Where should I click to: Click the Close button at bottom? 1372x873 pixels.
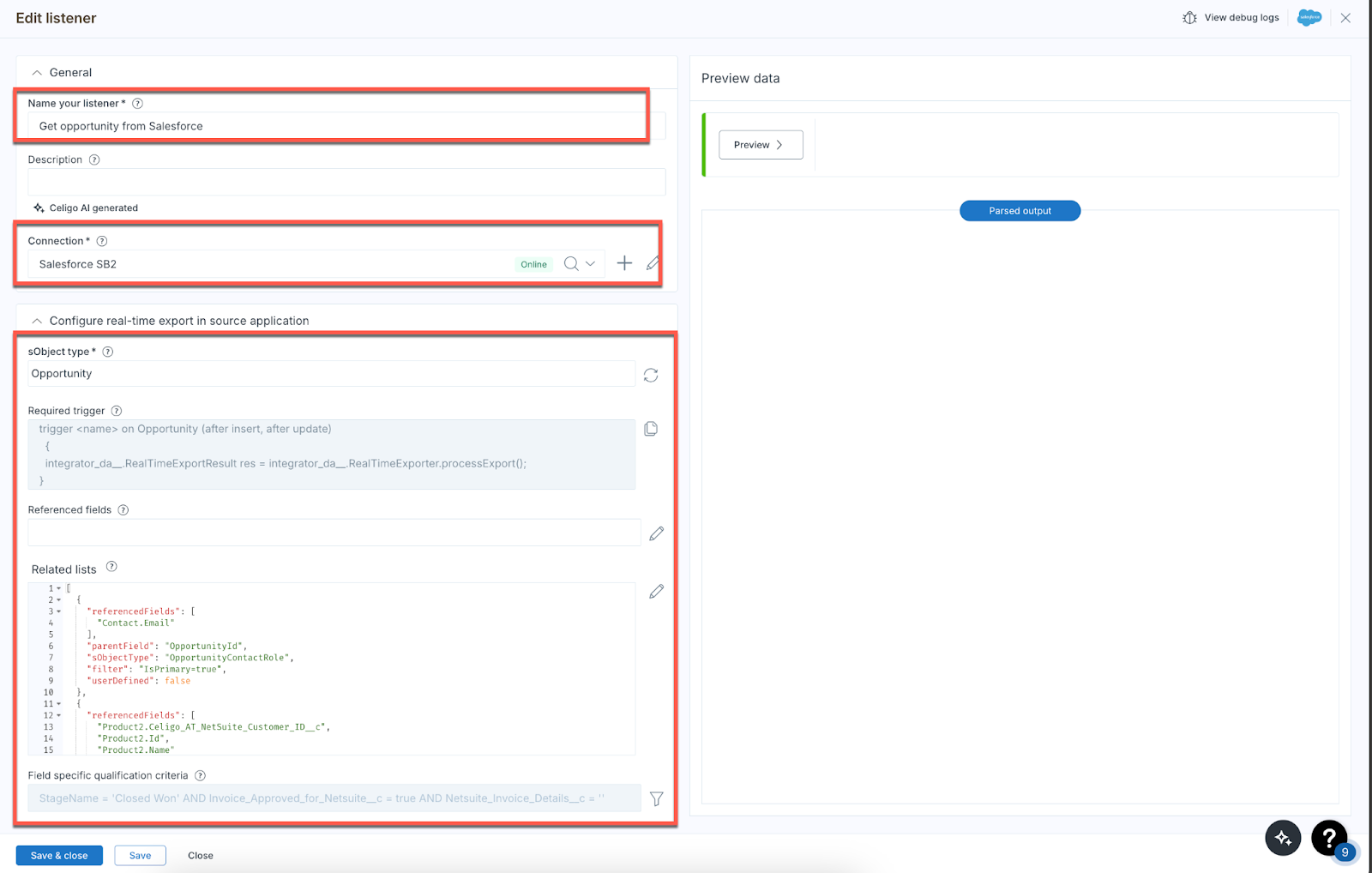pyautogui.click(x=201, y=855)
